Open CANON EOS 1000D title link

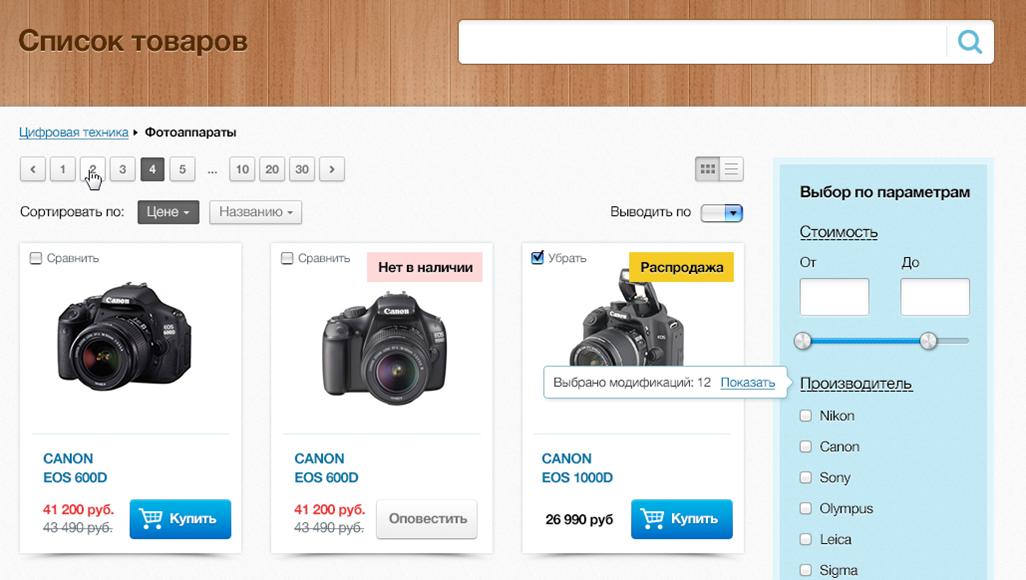pyautogui.click(x=577, y=468)
